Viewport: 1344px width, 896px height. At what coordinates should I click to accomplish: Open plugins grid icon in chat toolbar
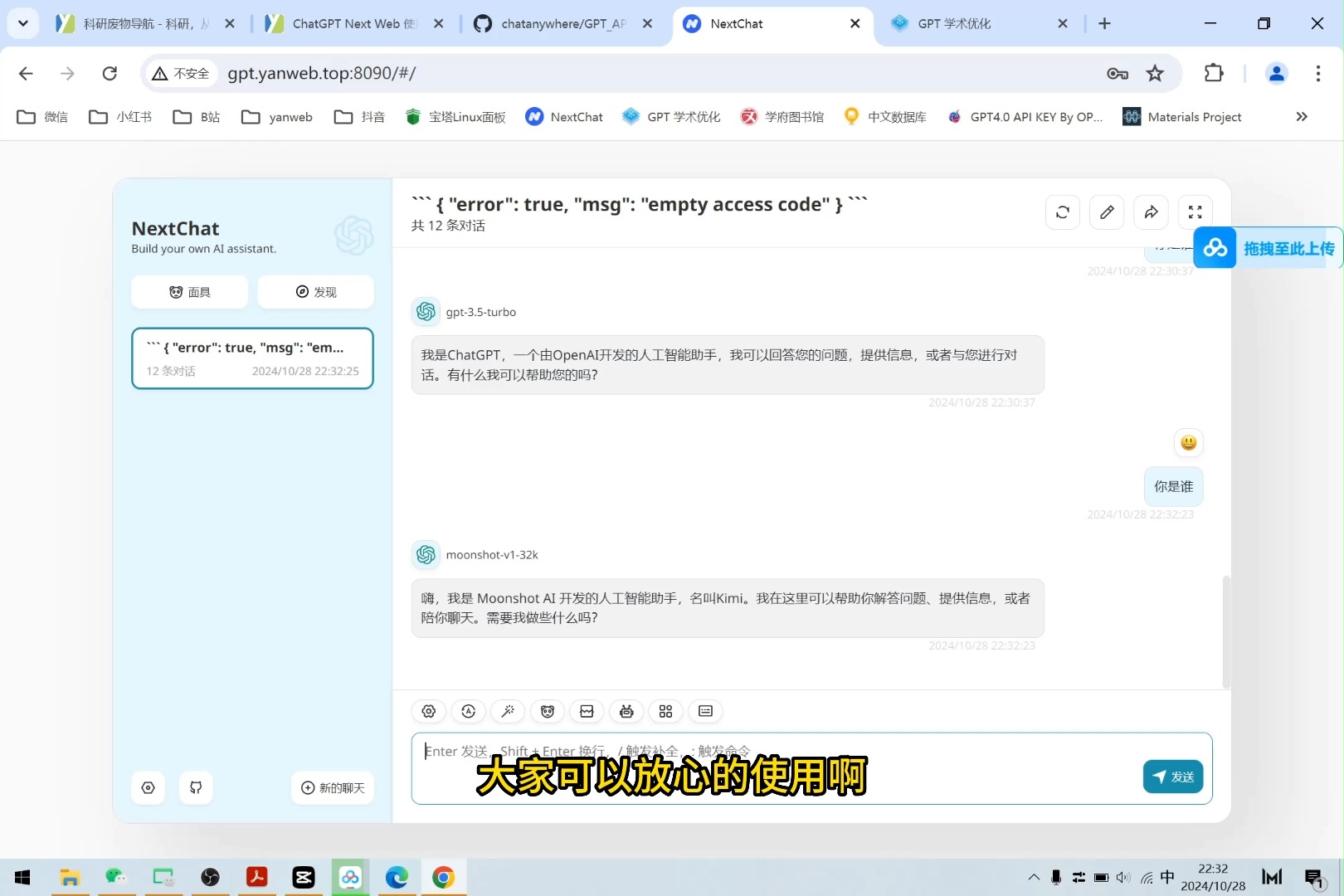tap(665, 711)
